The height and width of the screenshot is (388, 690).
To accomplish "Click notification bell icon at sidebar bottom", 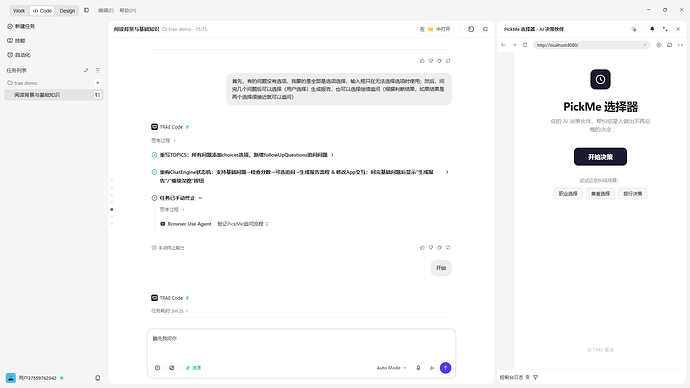I will pyautogui.click(x=98, y=378).
